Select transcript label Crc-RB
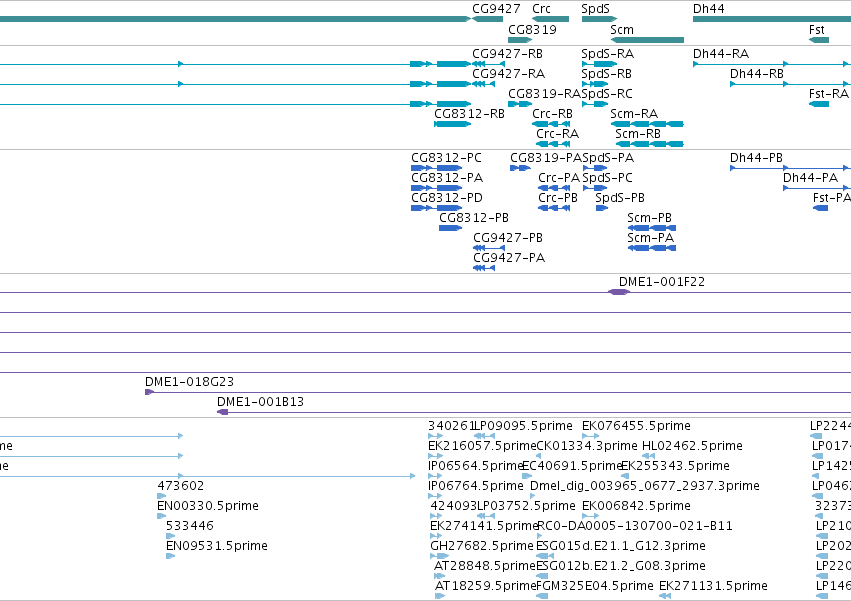Image resolution: width=851 pixels, height=601 pixels. tap(552, 113)
